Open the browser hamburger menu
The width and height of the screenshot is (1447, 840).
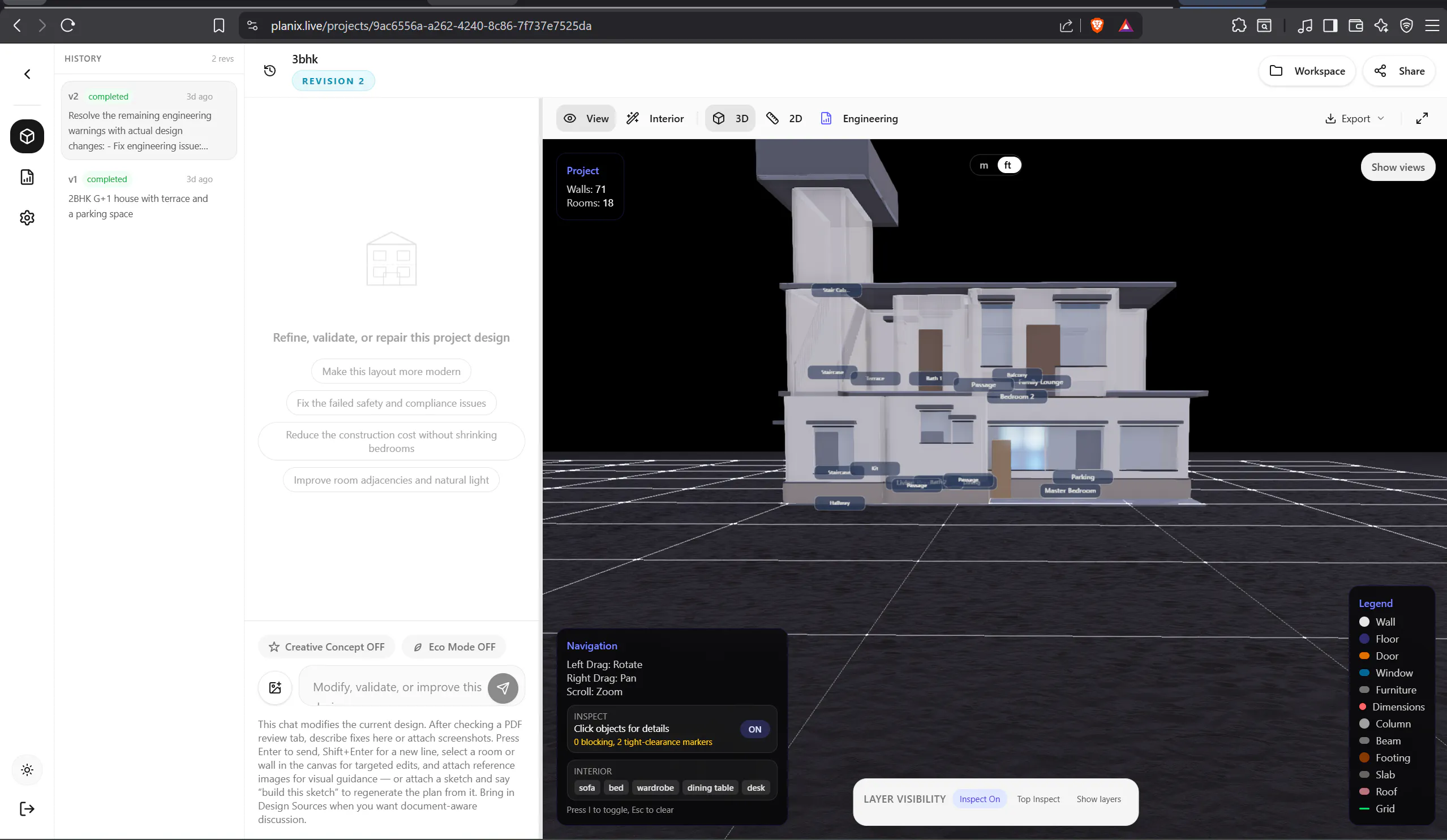pos(1432,25)
